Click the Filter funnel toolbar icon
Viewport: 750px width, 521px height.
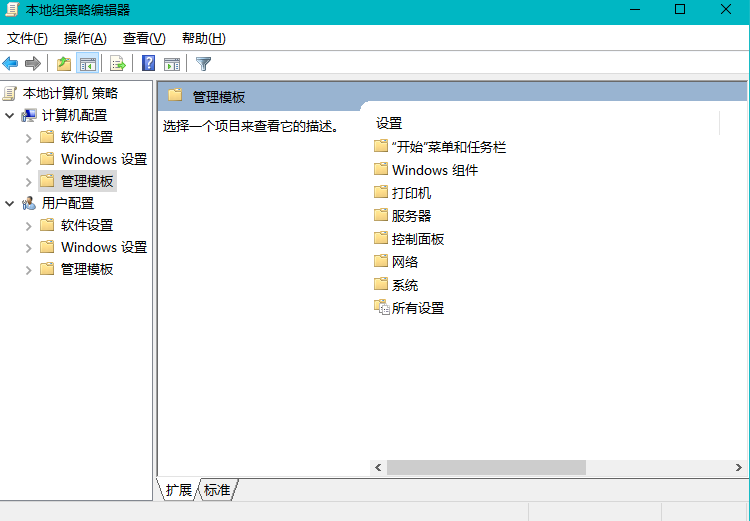203,63
